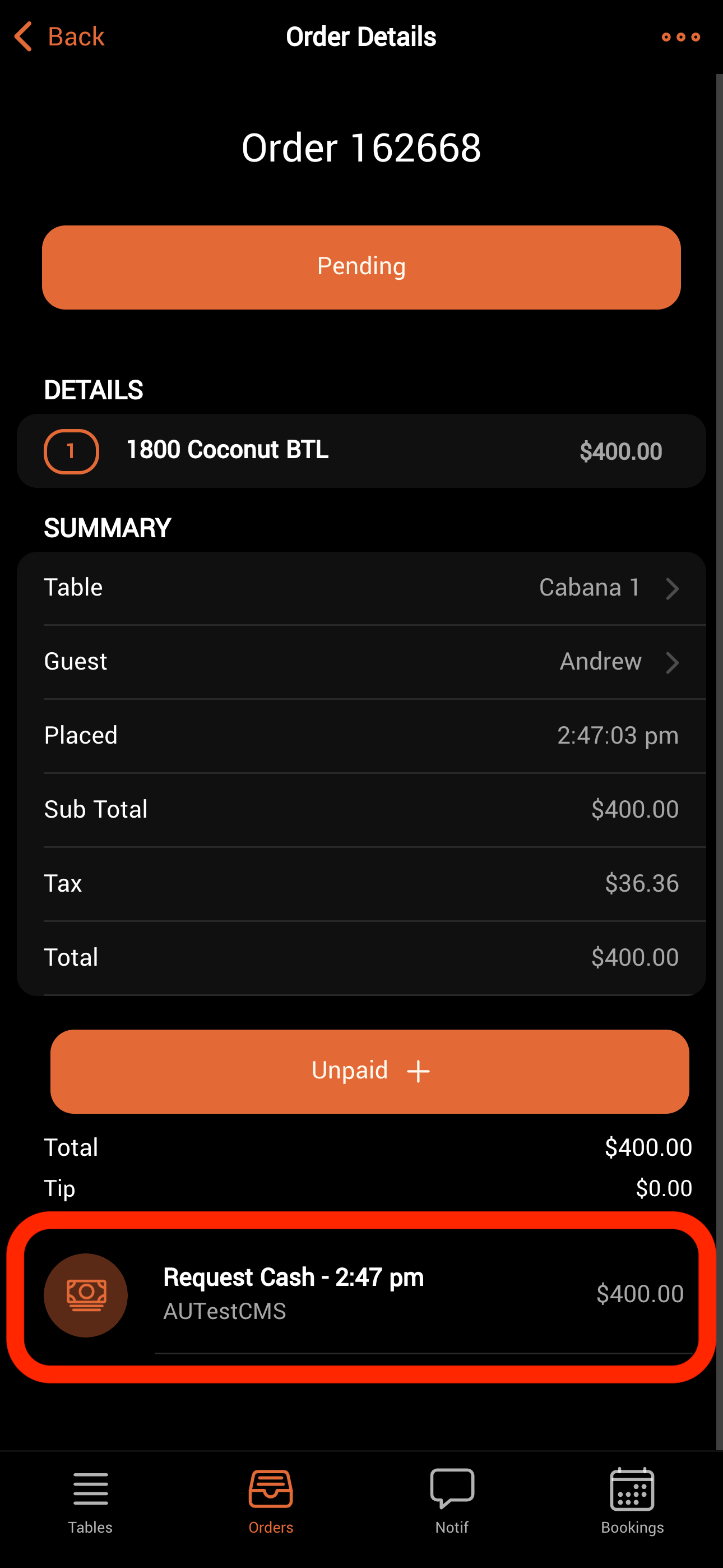Viewport: 723px width, 1568px height.
Task: Tap the back arrow icon
Action: pyautogui.click(x=23, y=36)
